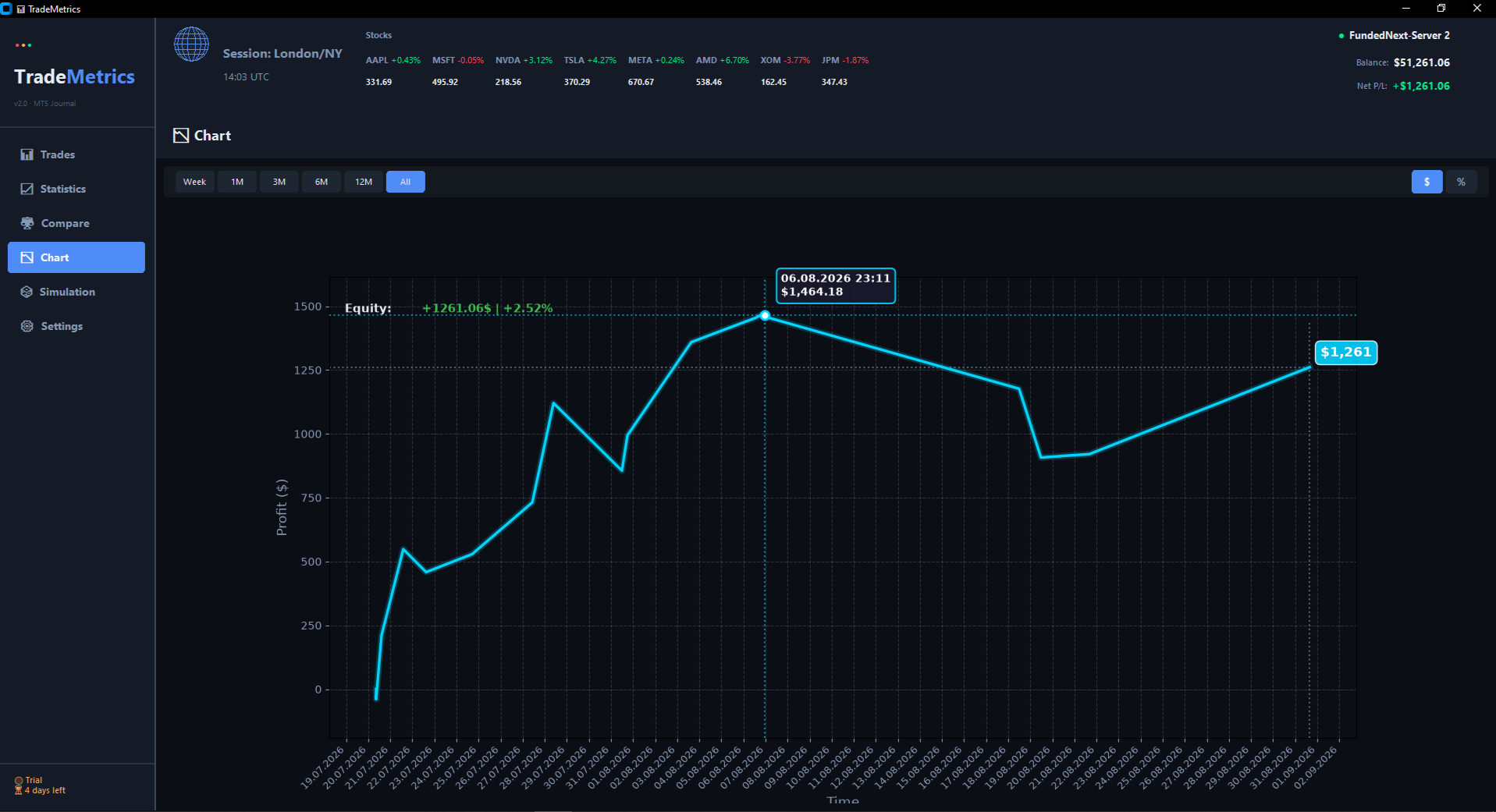The width and height of the screenshot is (1496, 812).
Task: Click the globe session icon
Action: (191, 44)
